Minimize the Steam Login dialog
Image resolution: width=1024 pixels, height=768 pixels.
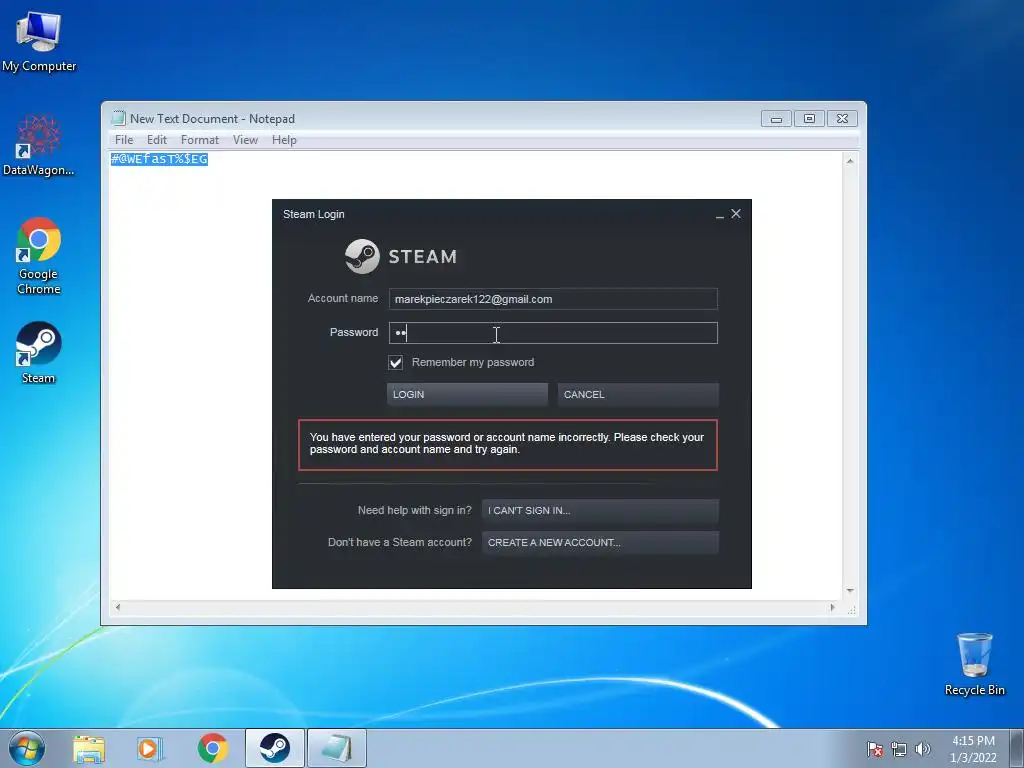(720, 214)
